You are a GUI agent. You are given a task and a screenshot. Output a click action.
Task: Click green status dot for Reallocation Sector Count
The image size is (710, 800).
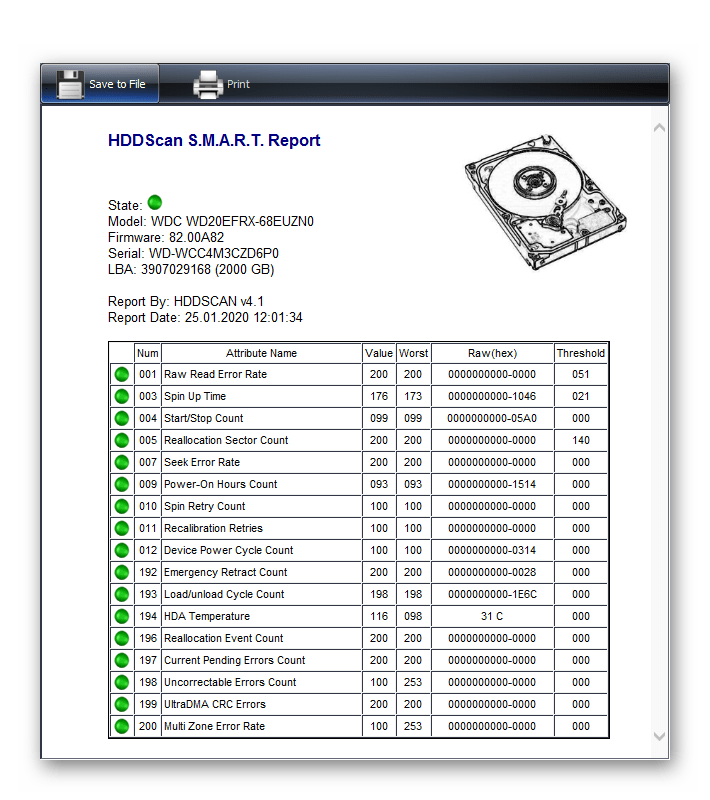tap(122, 440)
